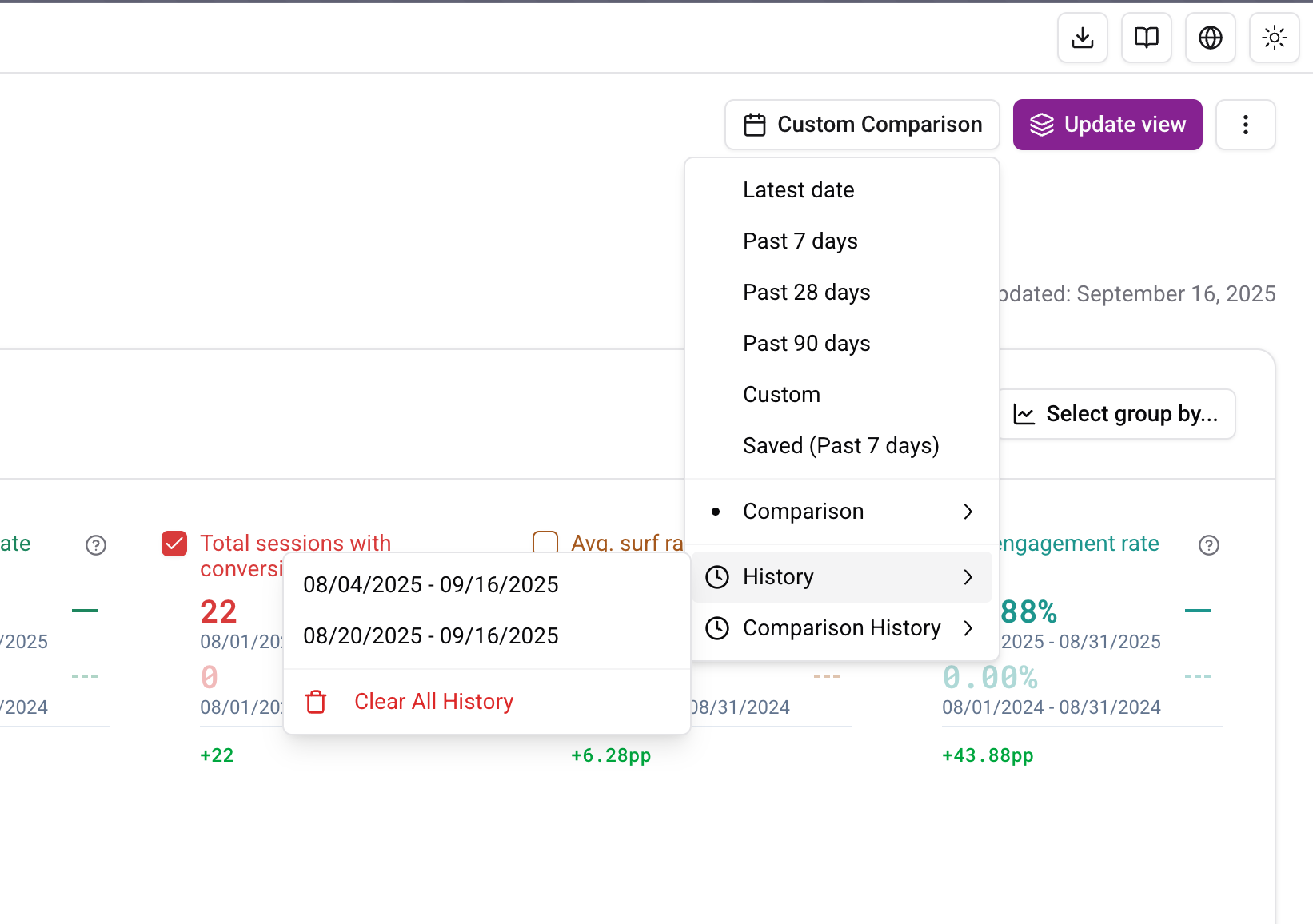
Task: Choose Past 28 days option
Action: point(806,293)
